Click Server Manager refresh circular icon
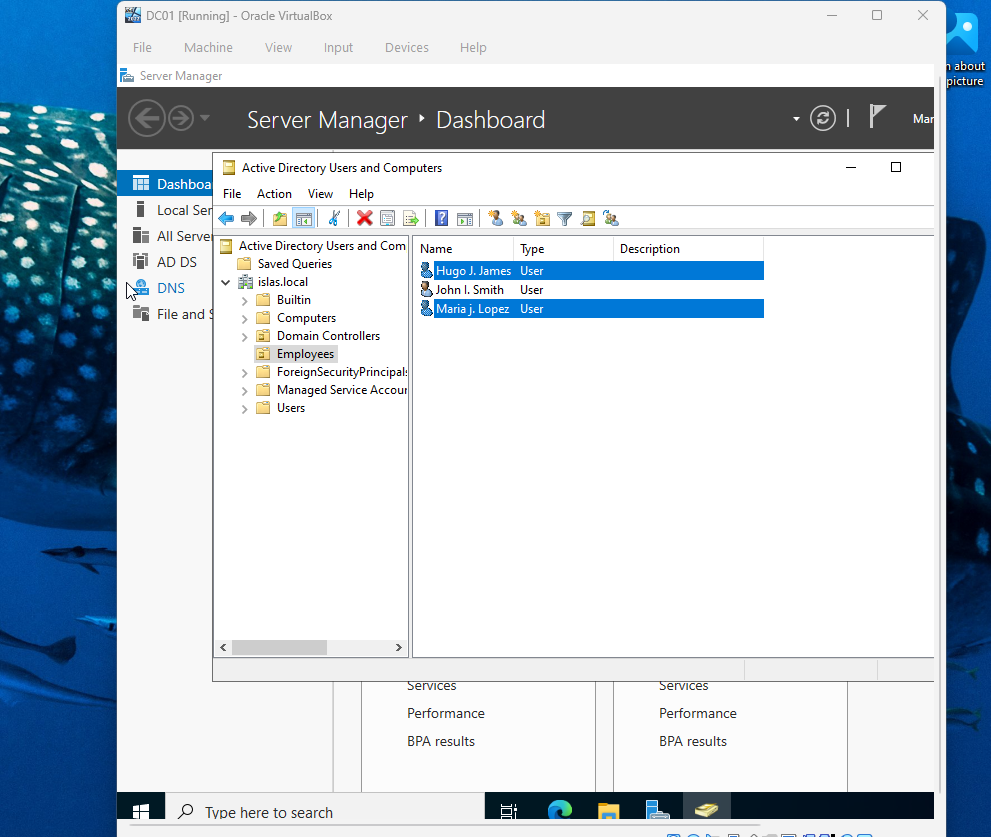This screenshot has width=991, height=837. coord(823,118)
